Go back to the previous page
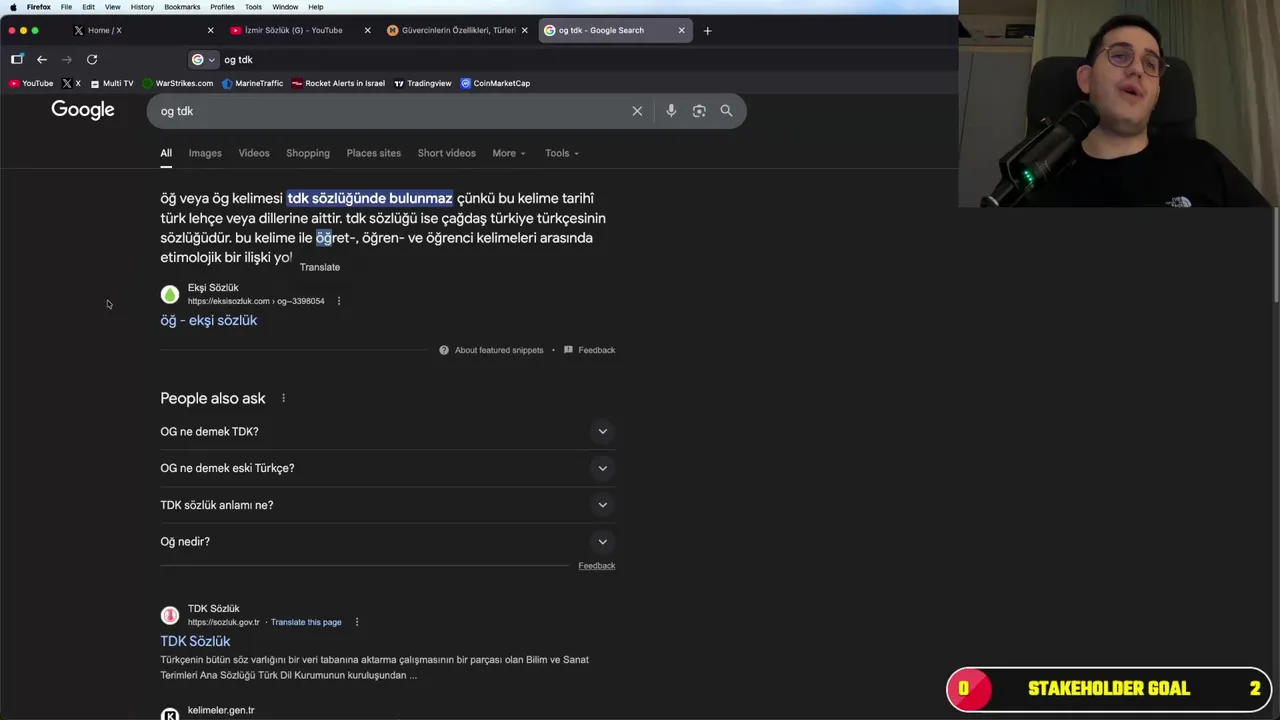 click(42, 59)
